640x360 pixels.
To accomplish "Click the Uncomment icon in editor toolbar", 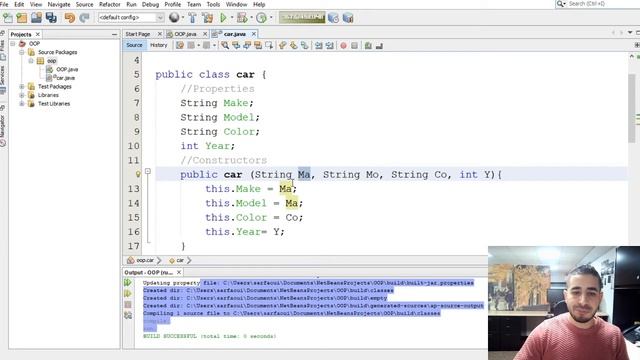I will pos(379,46).
